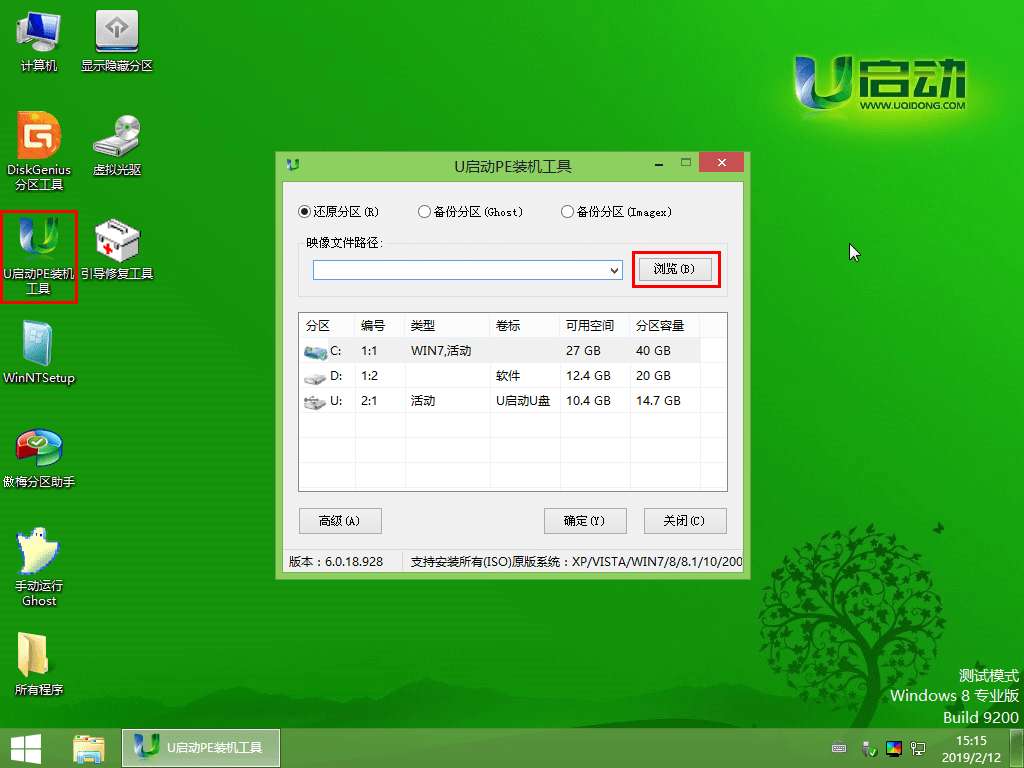Viewport: 1024px width, 768px height.
Task: Click the 浏览(B) browse button
Action: pyautogui.click(x=675, y=269)
